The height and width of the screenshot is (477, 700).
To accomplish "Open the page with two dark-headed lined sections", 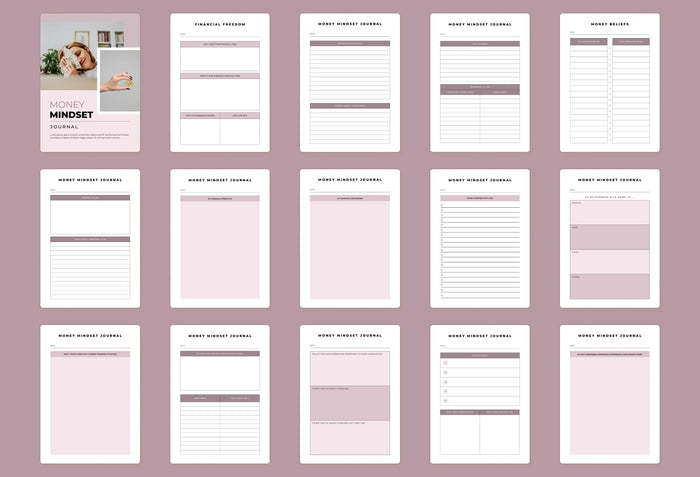I will 350,83.
